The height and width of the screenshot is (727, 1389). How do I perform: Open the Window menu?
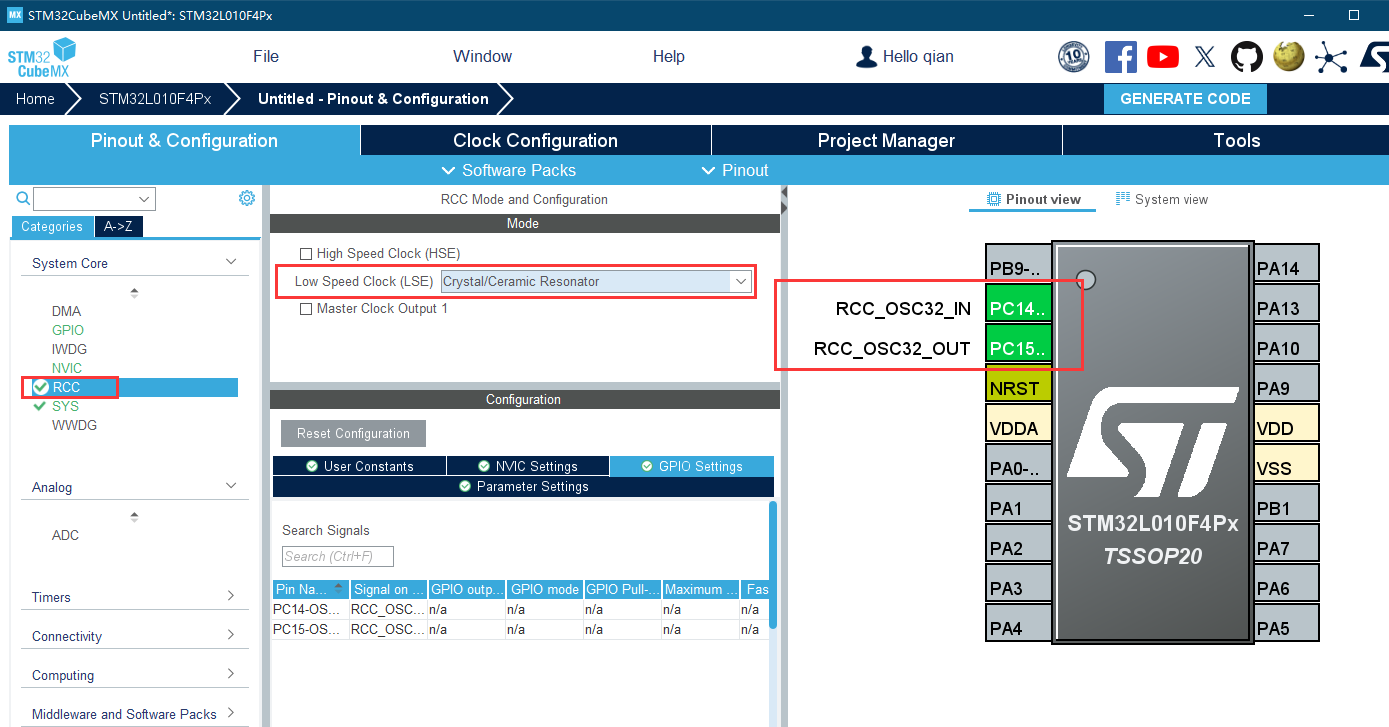pos(482,57)
